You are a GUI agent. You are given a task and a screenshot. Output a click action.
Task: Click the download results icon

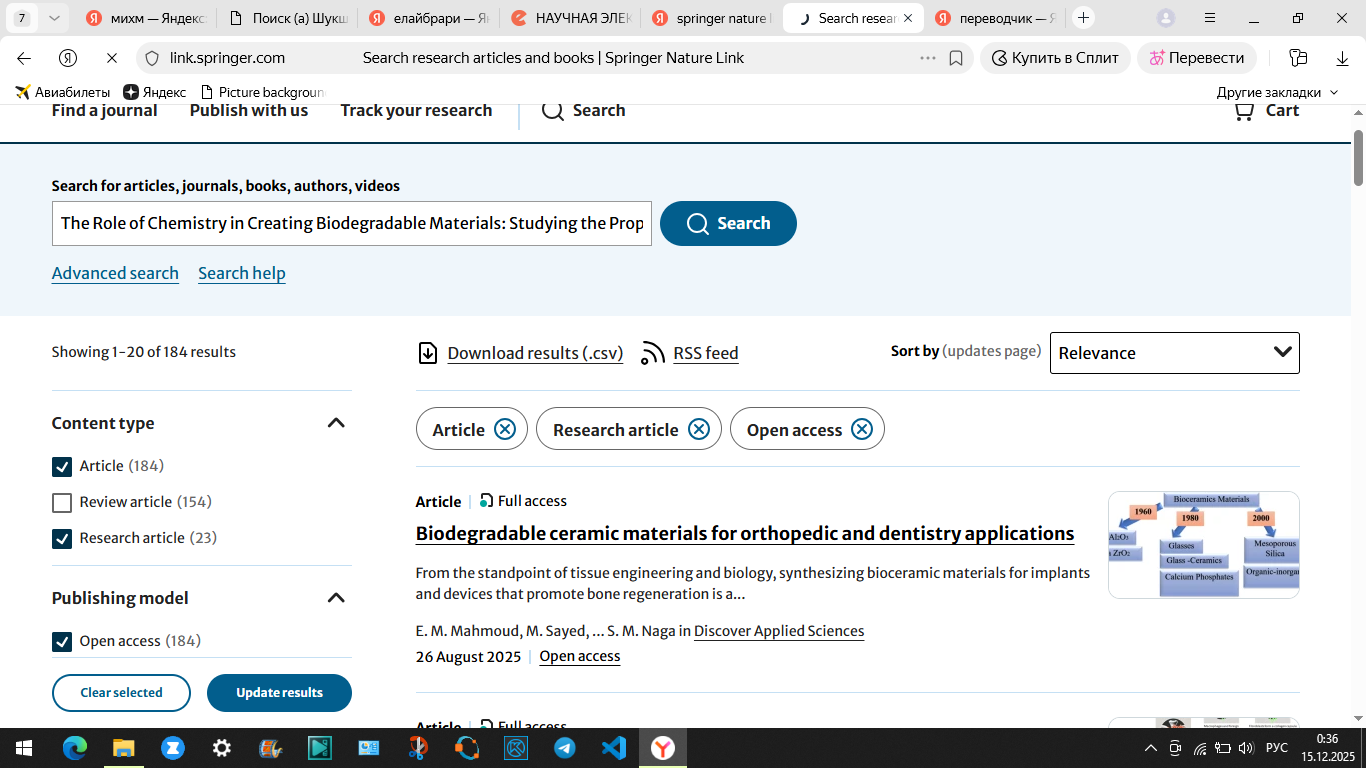428,353
